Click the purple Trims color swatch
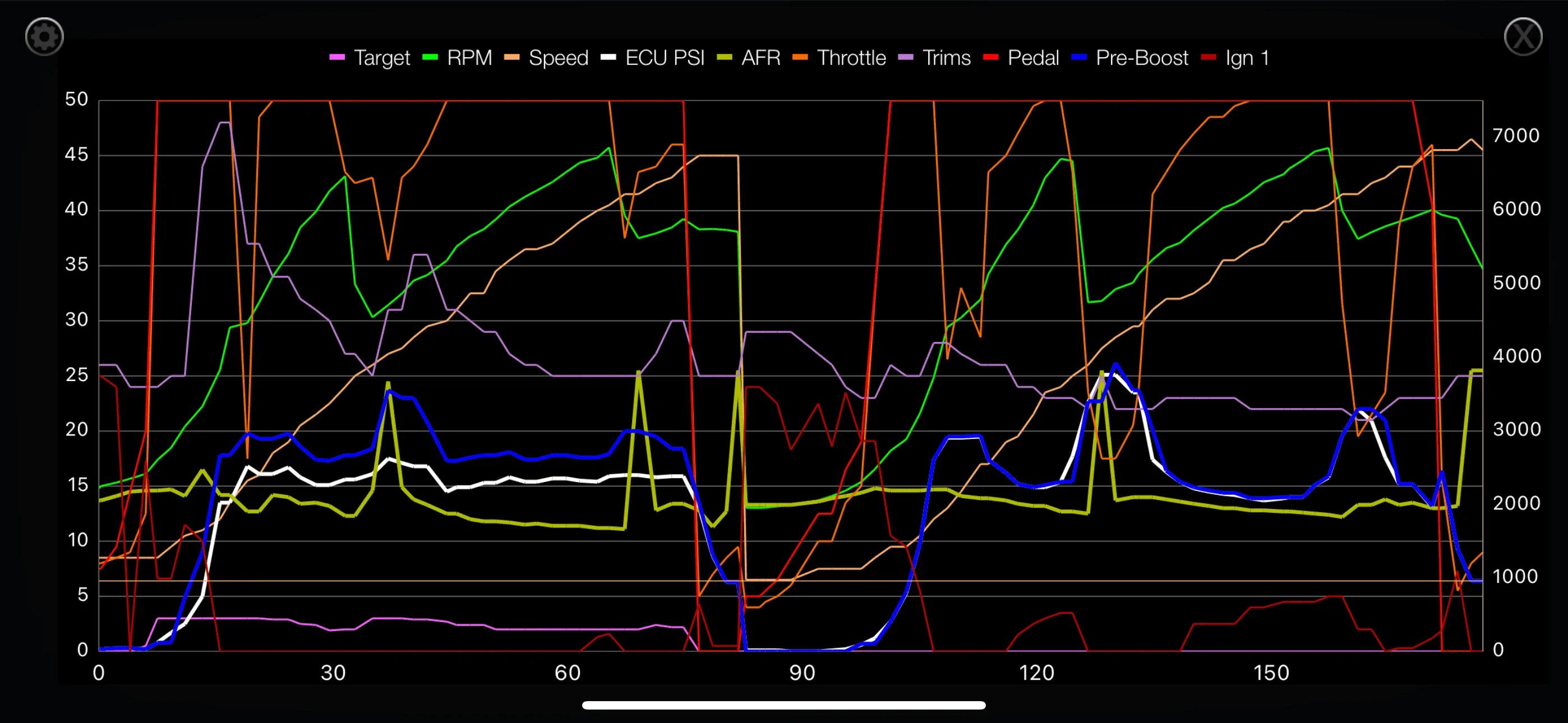The image size is (1568, 723). click(906, 57)
